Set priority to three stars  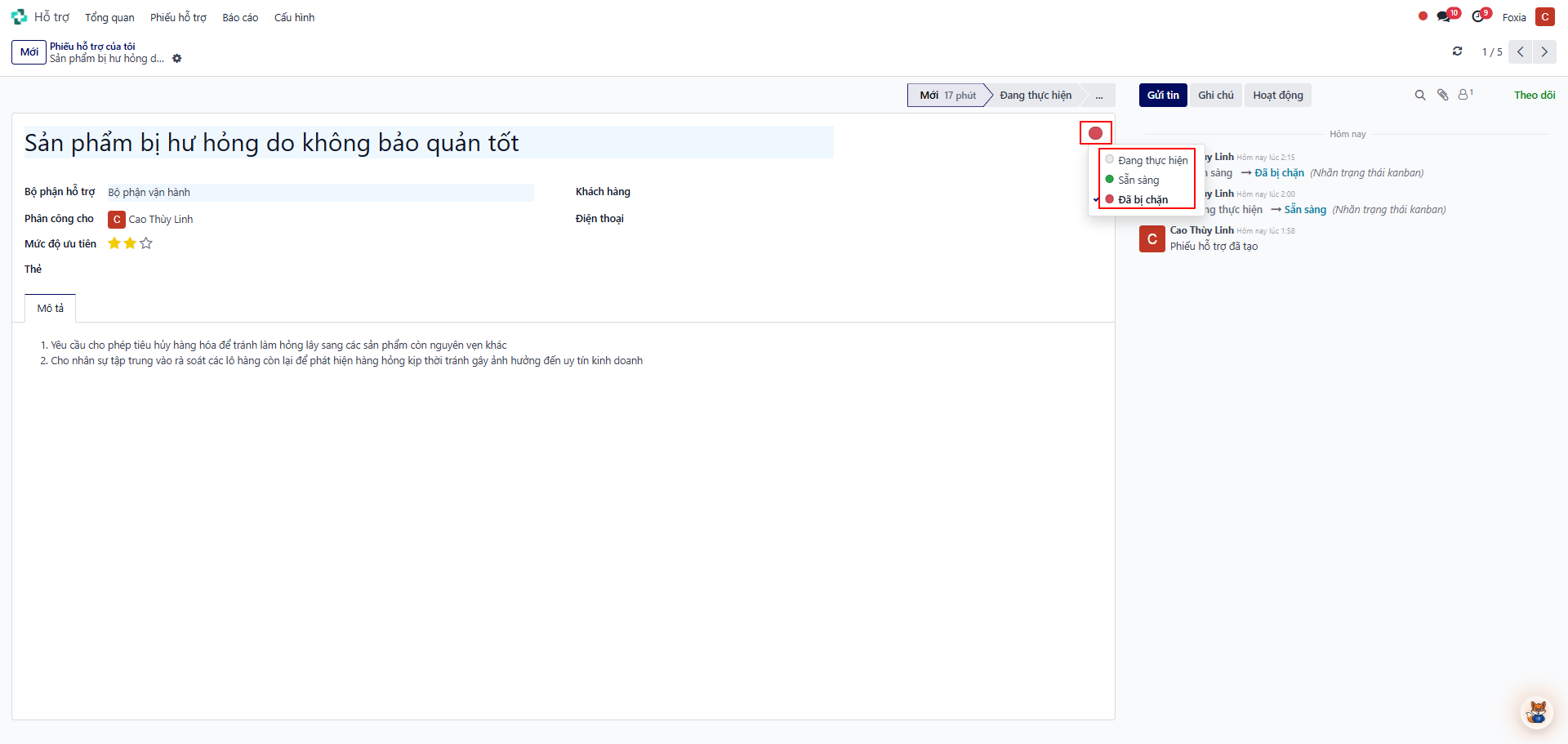pos(146,243)
